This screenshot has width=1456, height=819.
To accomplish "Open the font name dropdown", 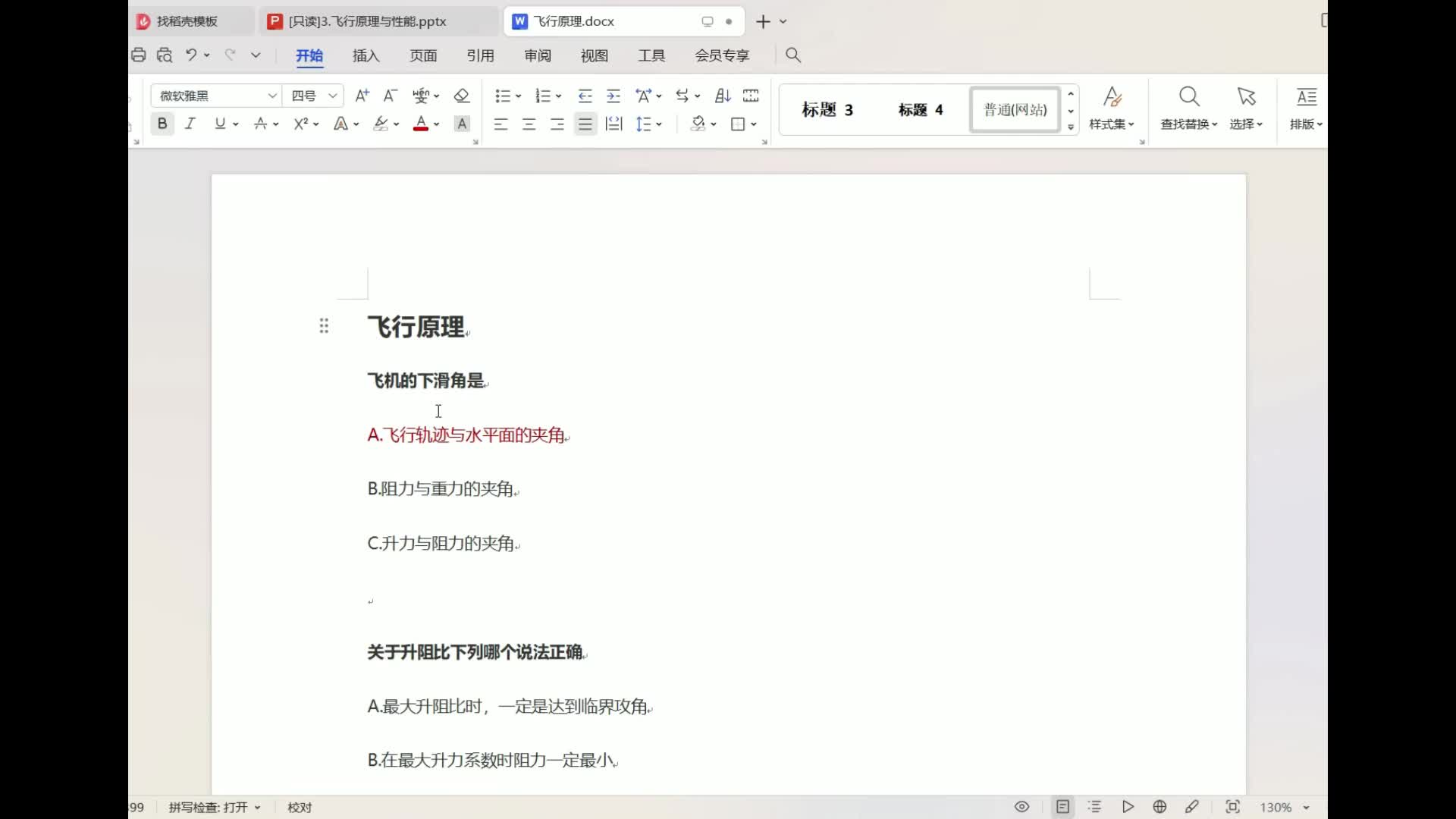I will (x=272, y=96).
